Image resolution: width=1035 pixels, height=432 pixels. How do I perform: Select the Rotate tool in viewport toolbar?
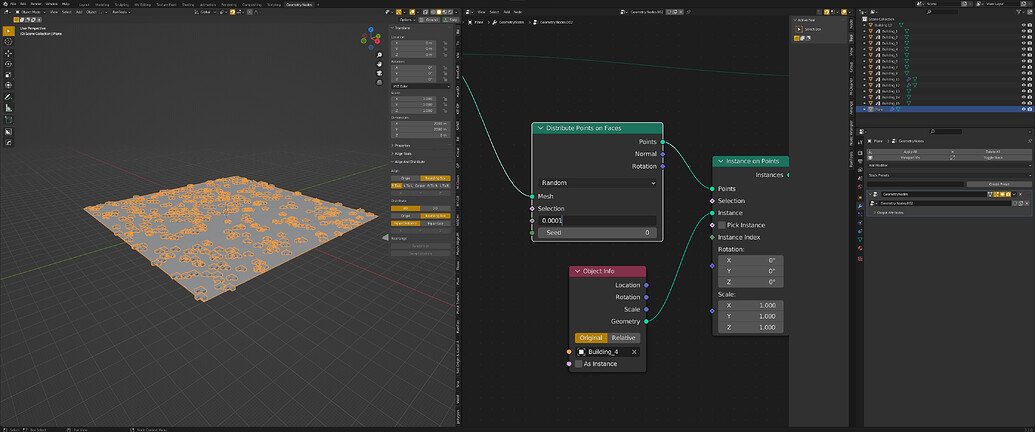pos(9,64)
